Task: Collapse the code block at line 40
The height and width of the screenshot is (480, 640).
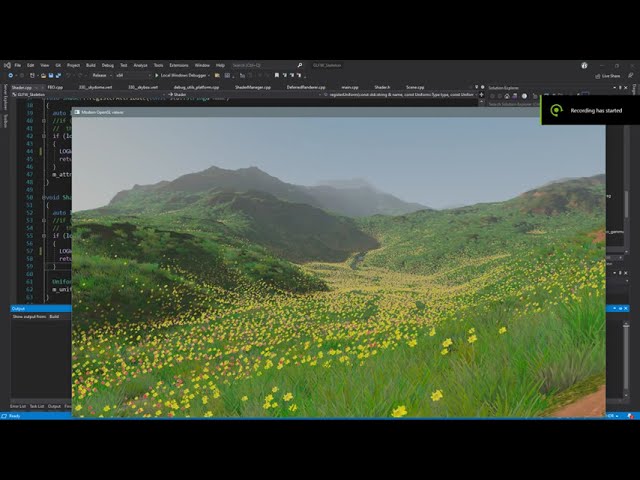Action: point(44,121)
